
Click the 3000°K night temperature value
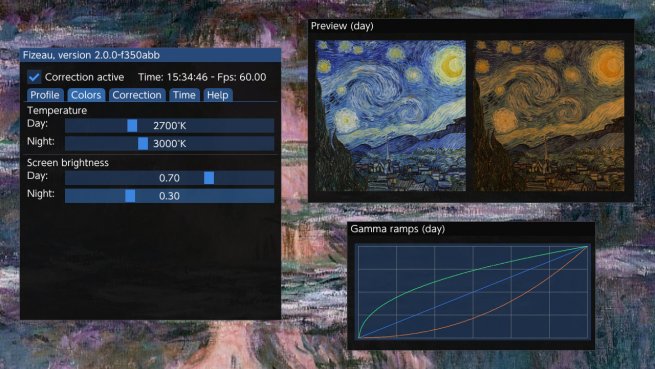pyautogui.click(x=170, y=144)
